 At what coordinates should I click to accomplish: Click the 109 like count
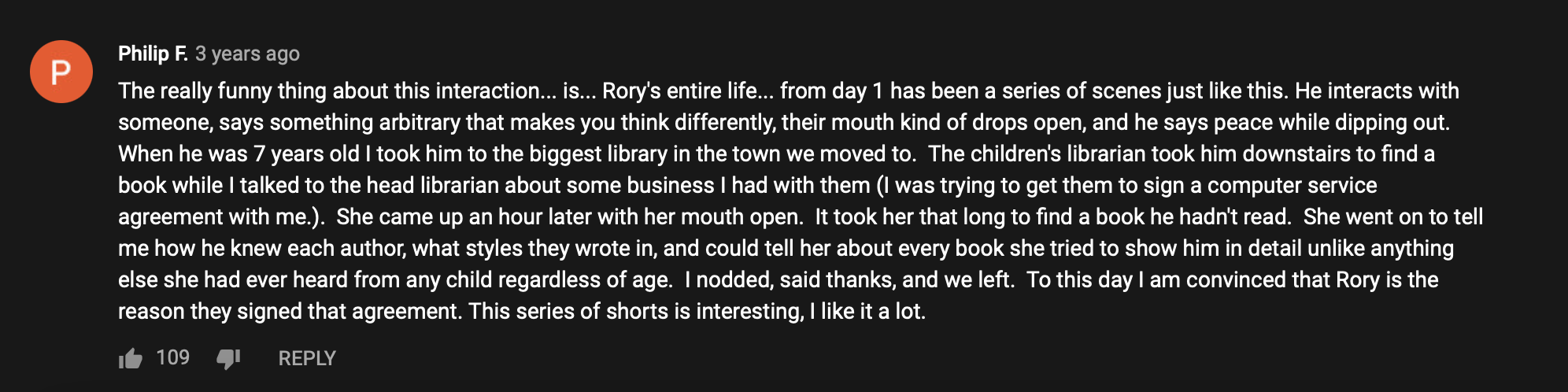[x=172, y=358]
